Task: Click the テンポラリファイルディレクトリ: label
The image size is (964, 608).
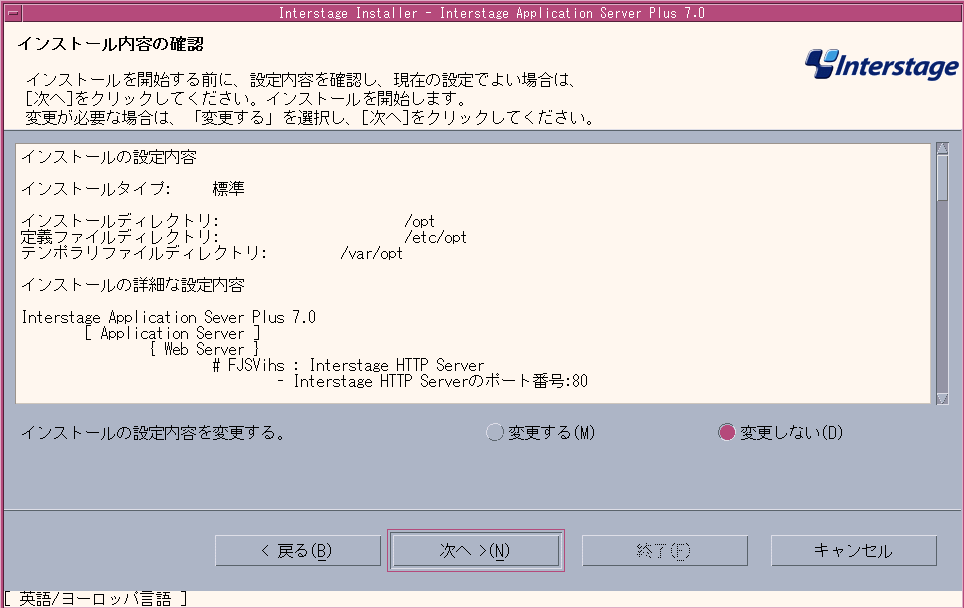Action: coord(144,253)
